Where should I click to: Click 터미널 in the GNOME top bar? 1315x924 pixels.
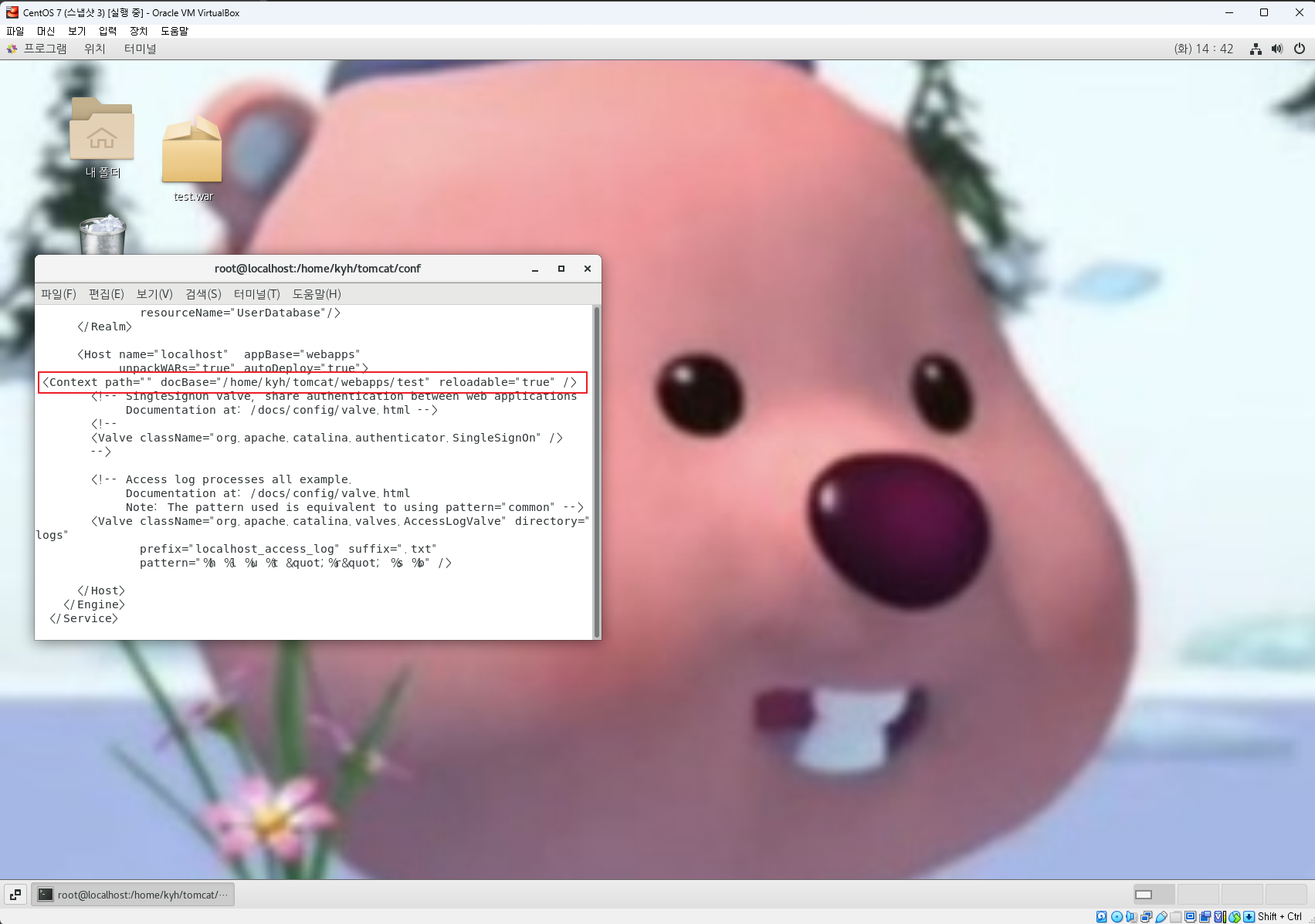pyautogui.click(x=141, y=49)
